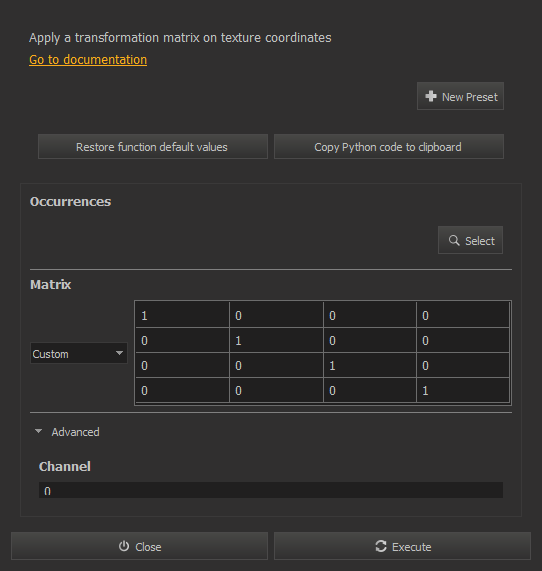This screenshot has width=542, height=571.
Task: Click the power icon on Close button
Action: click(x=124, y=546)
